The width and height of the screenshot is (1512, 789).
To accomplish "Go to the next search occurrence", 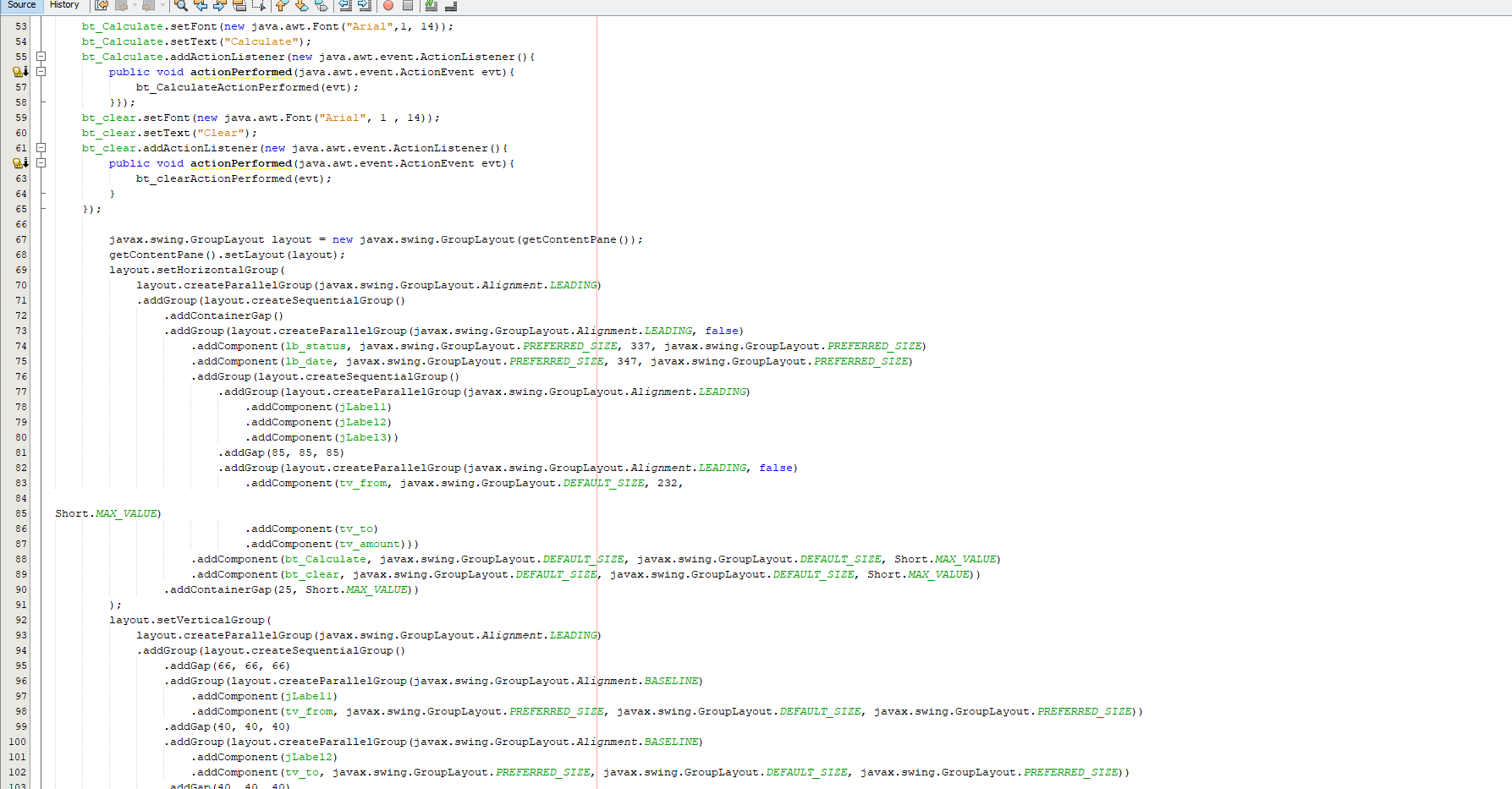I will [220, 6].
